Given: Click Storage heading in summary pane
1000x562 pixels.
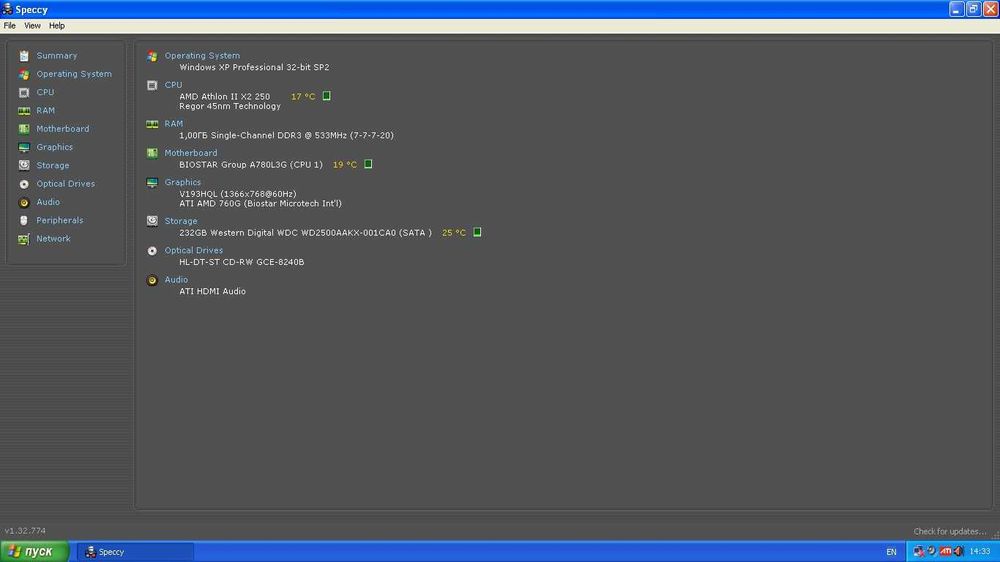Looking at the screenshot, I should click(181, 221).
